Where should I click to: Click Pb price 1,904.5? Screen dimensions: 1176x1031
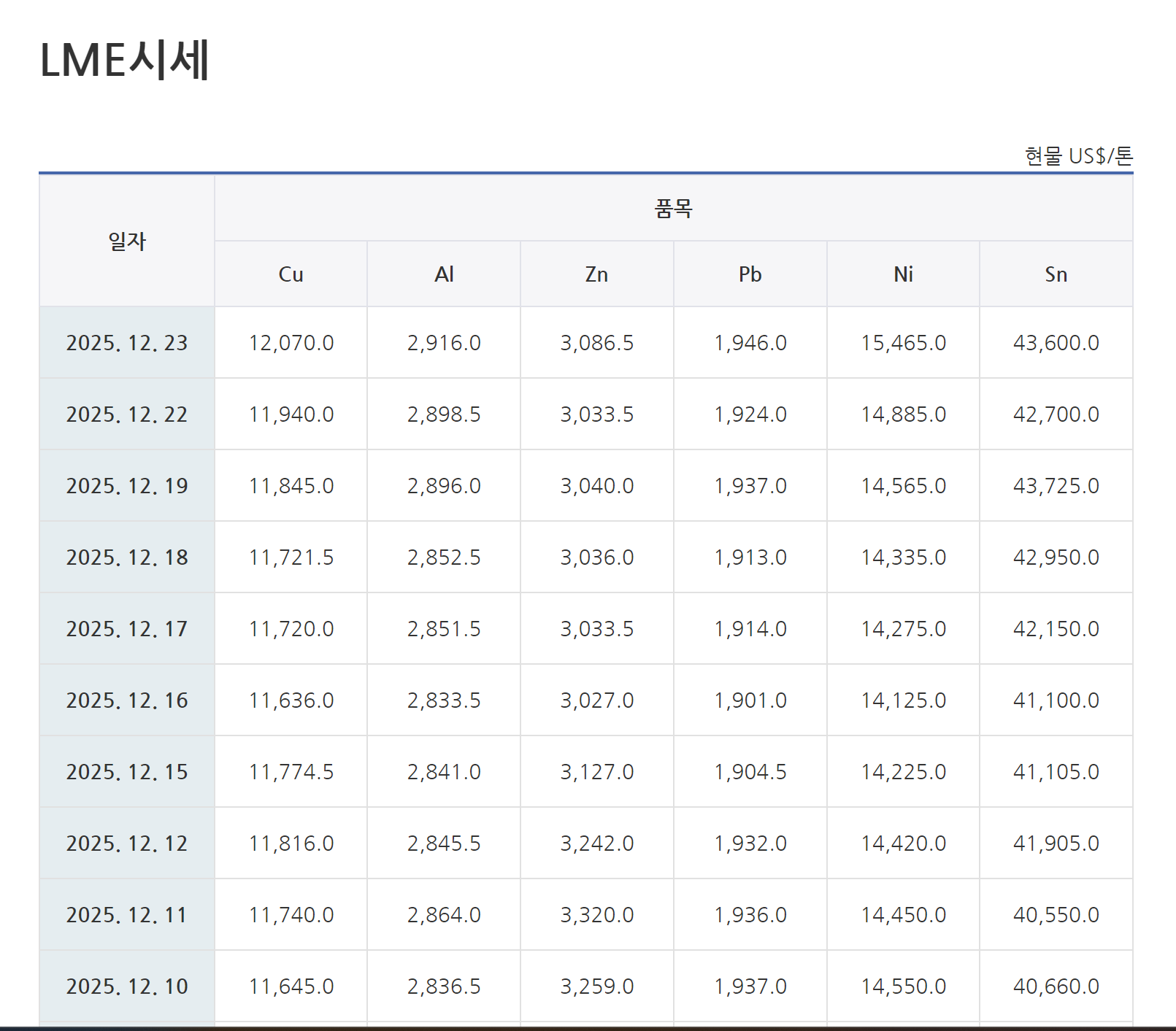coord(750,772)
